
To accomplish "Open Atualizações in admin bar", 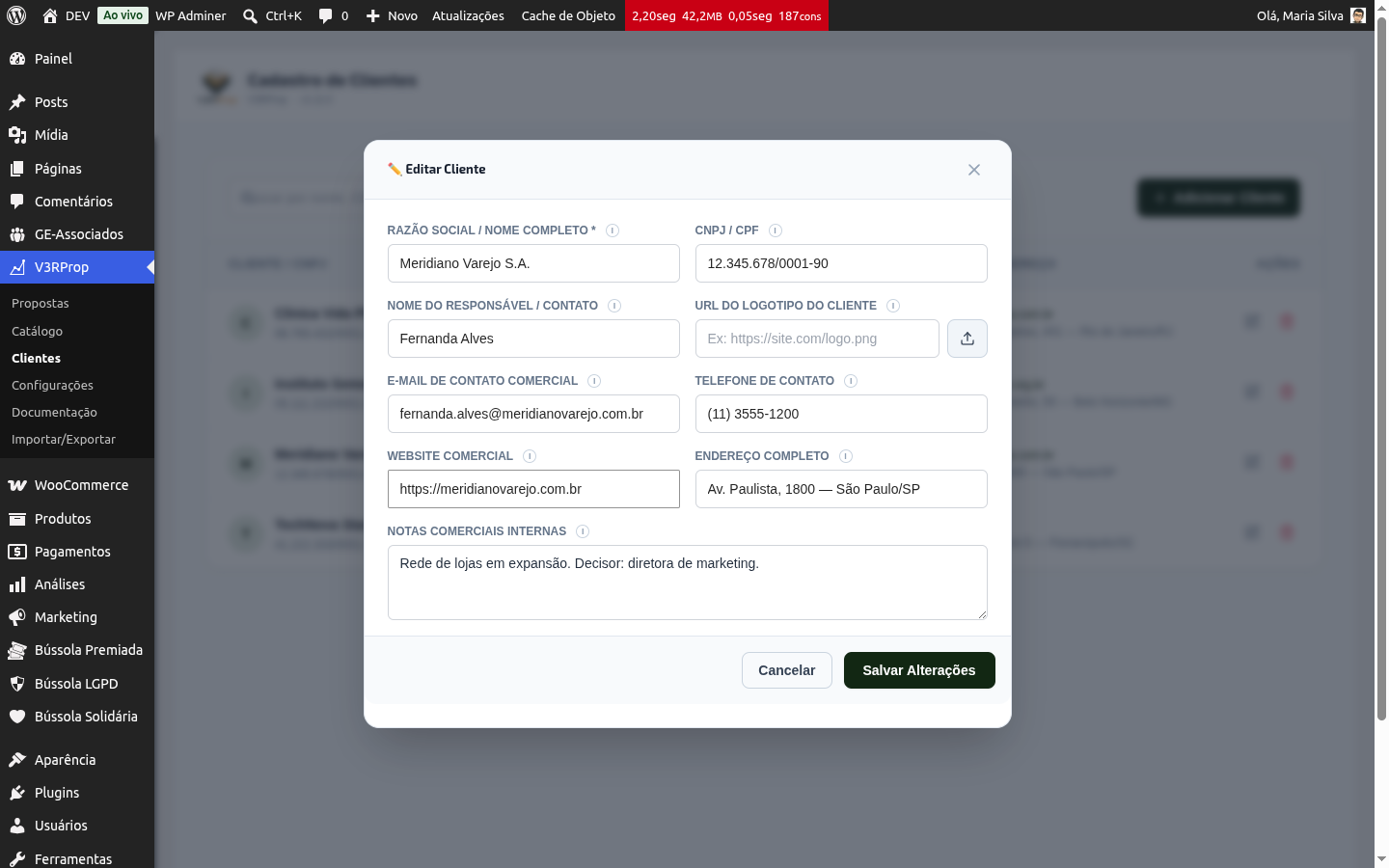I will (x=468, y=15).
